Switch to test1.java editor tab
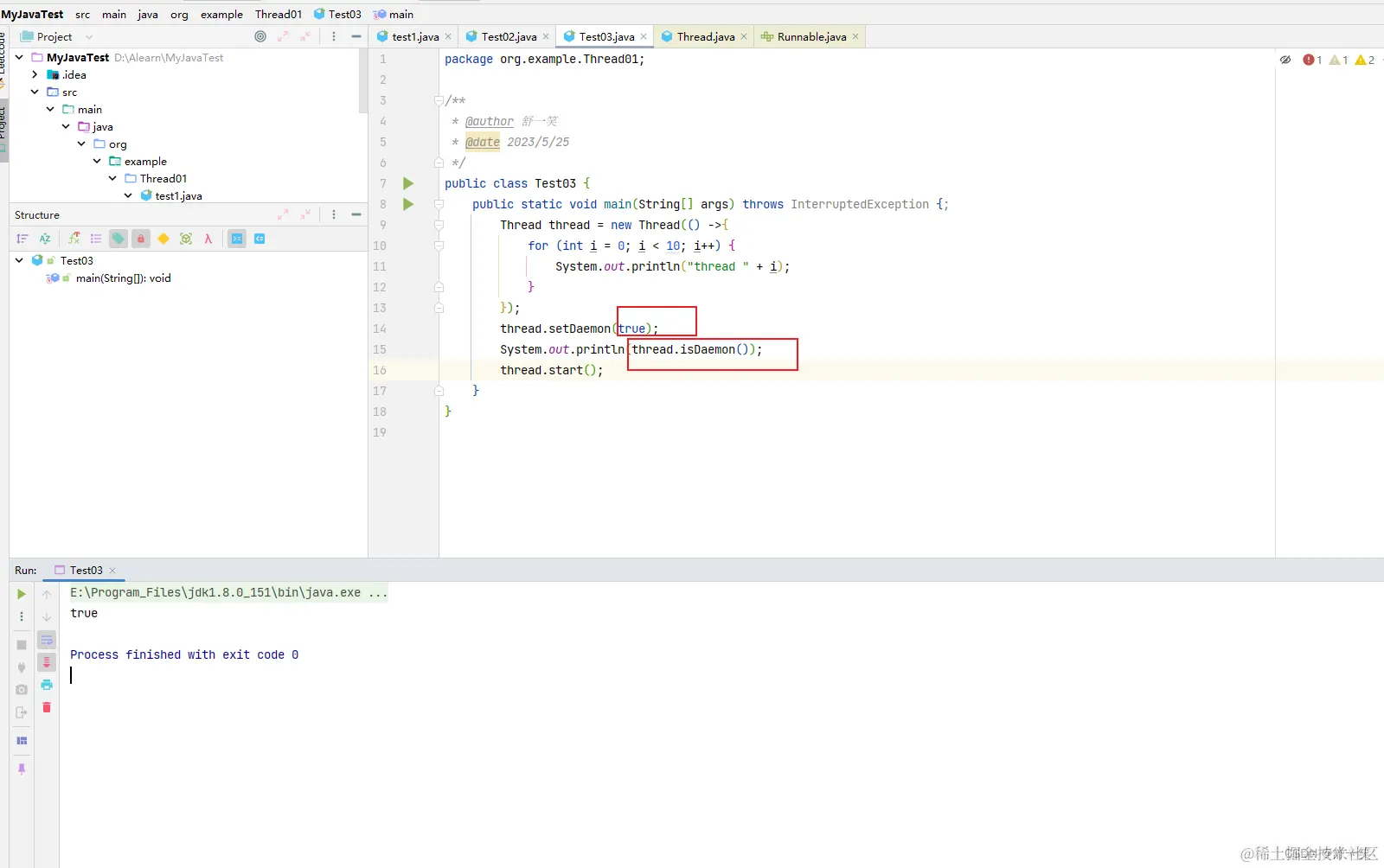The width and height of the screenshot is (1384, 868). [x=414, y=36]
